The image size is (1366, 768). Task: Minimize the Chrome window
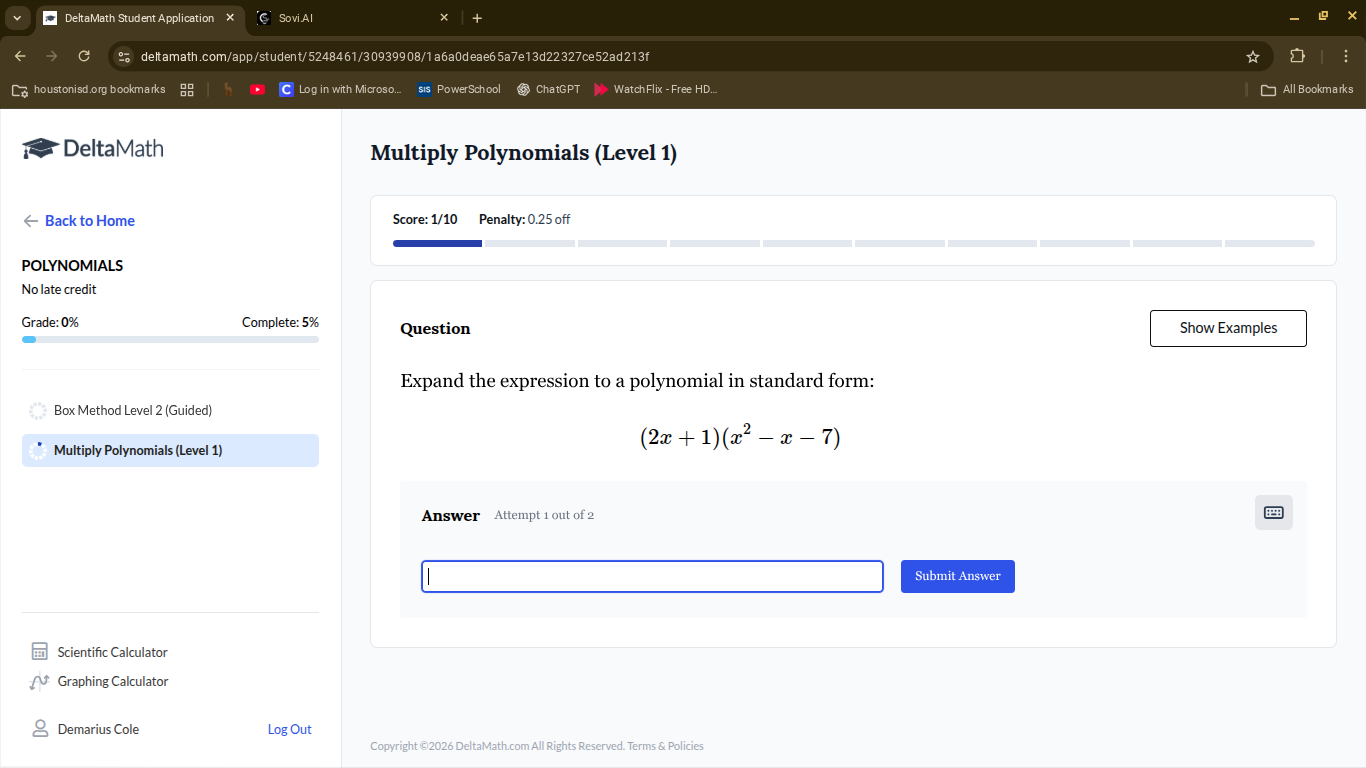1294,17
